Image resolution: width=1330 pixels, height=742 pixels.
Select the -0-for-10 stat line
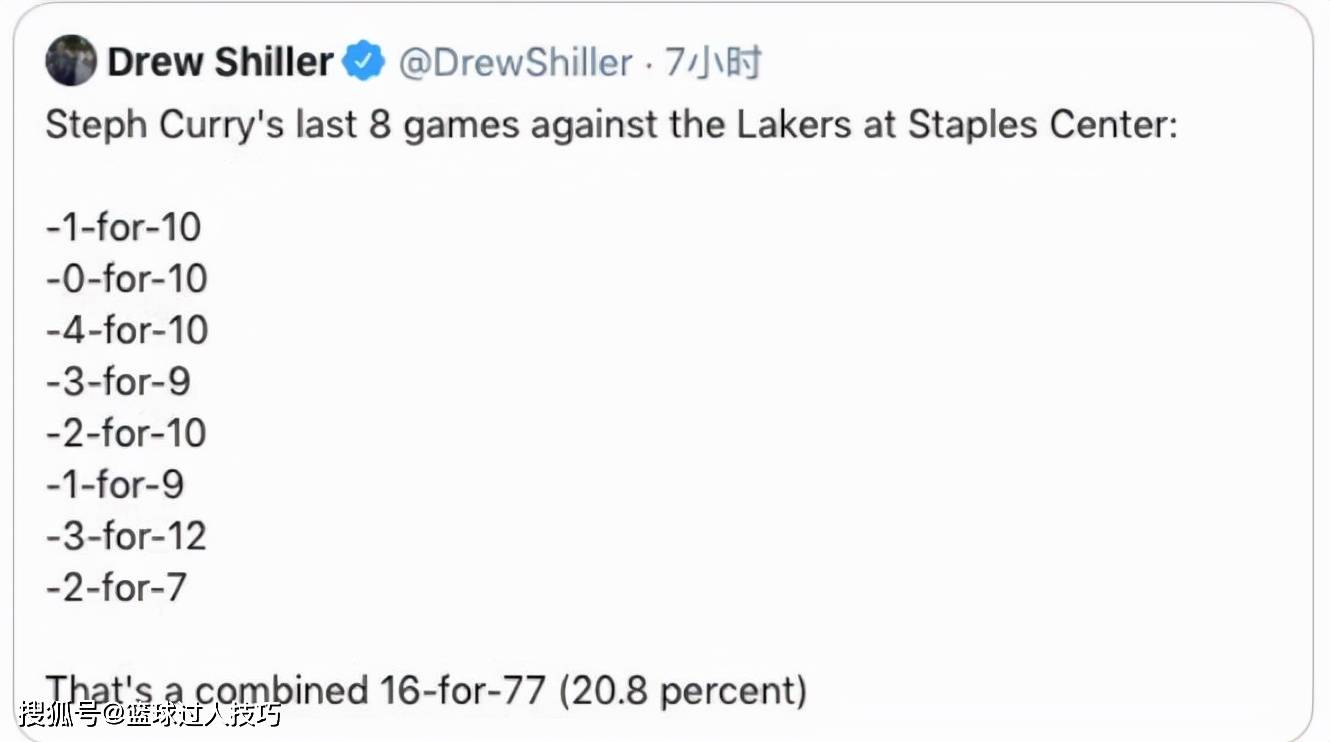click(x=127, y=279)
